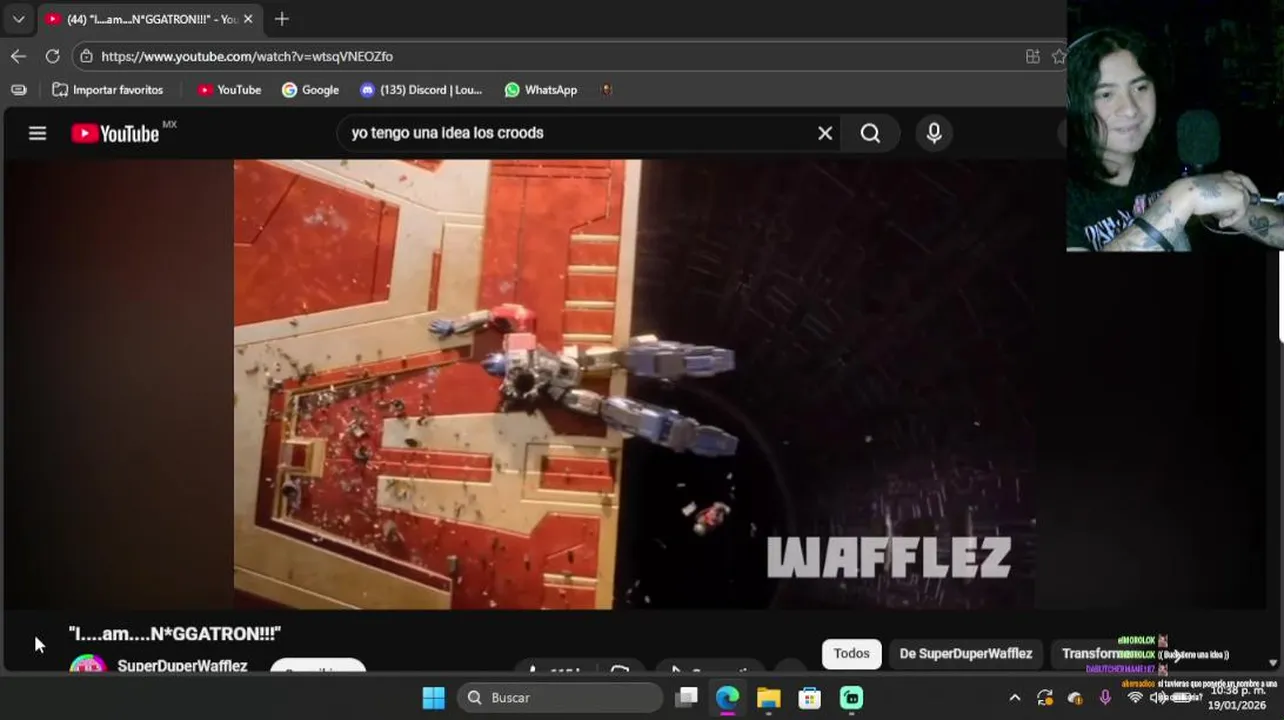Open Task View on the taskbar
The width and height of the screenshot is (1284, 720).
[x=687, y=698]
